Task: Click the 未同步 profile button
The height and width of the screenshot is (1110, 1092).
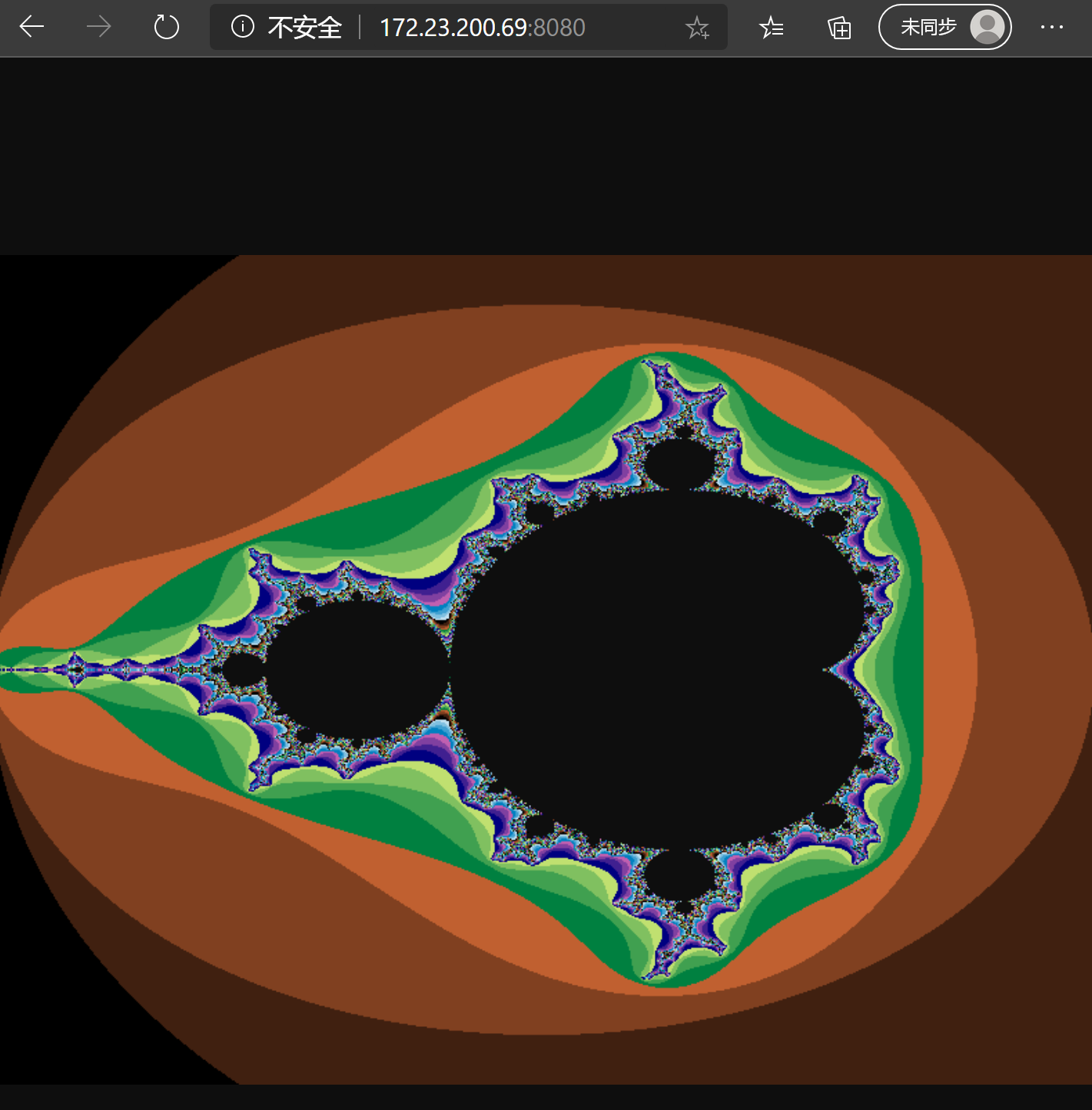Action: 928,28
